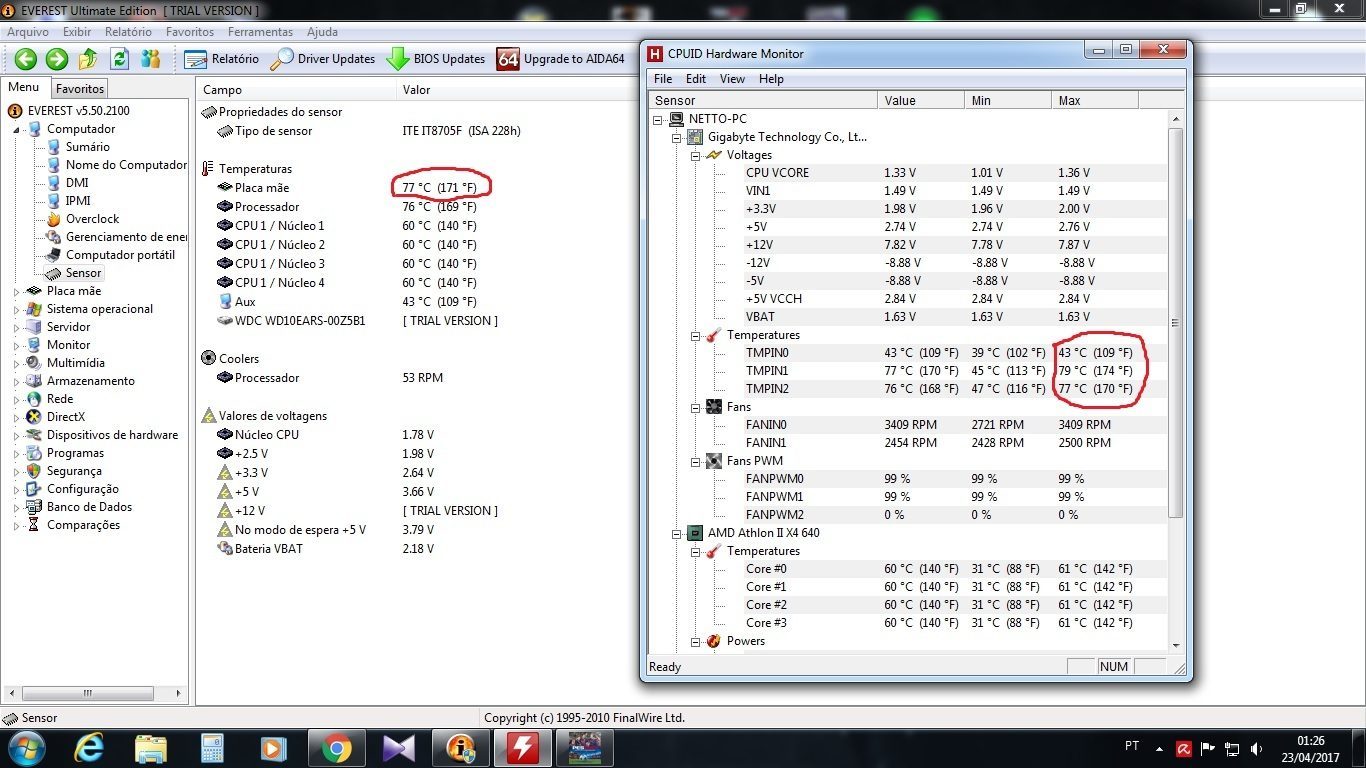Collapse the Voltages group in HWMonitor

695,156
